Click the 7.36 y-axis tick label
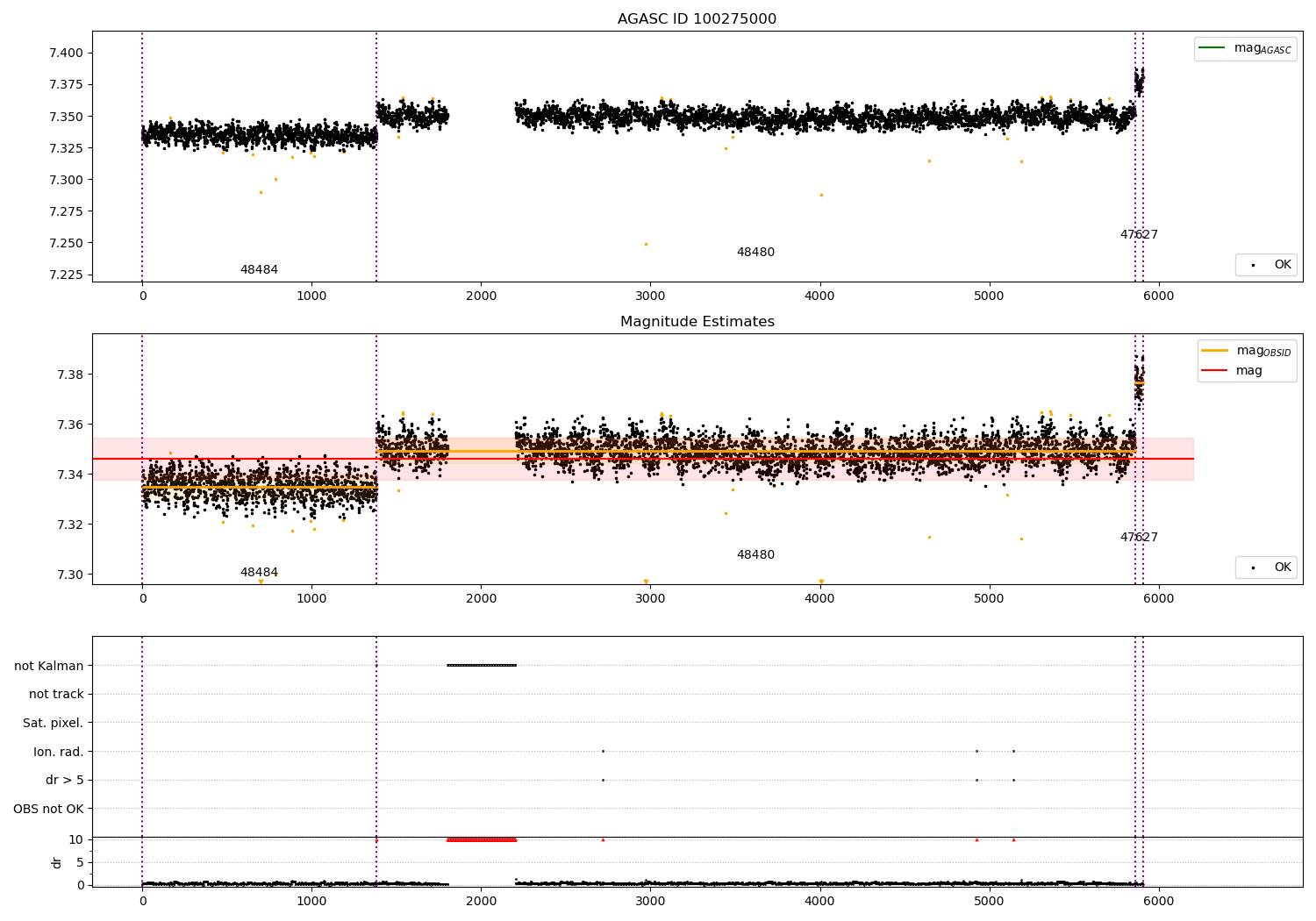Viewport: 1316px width, 921px height. pyautogui.click(x=70, y=425)
